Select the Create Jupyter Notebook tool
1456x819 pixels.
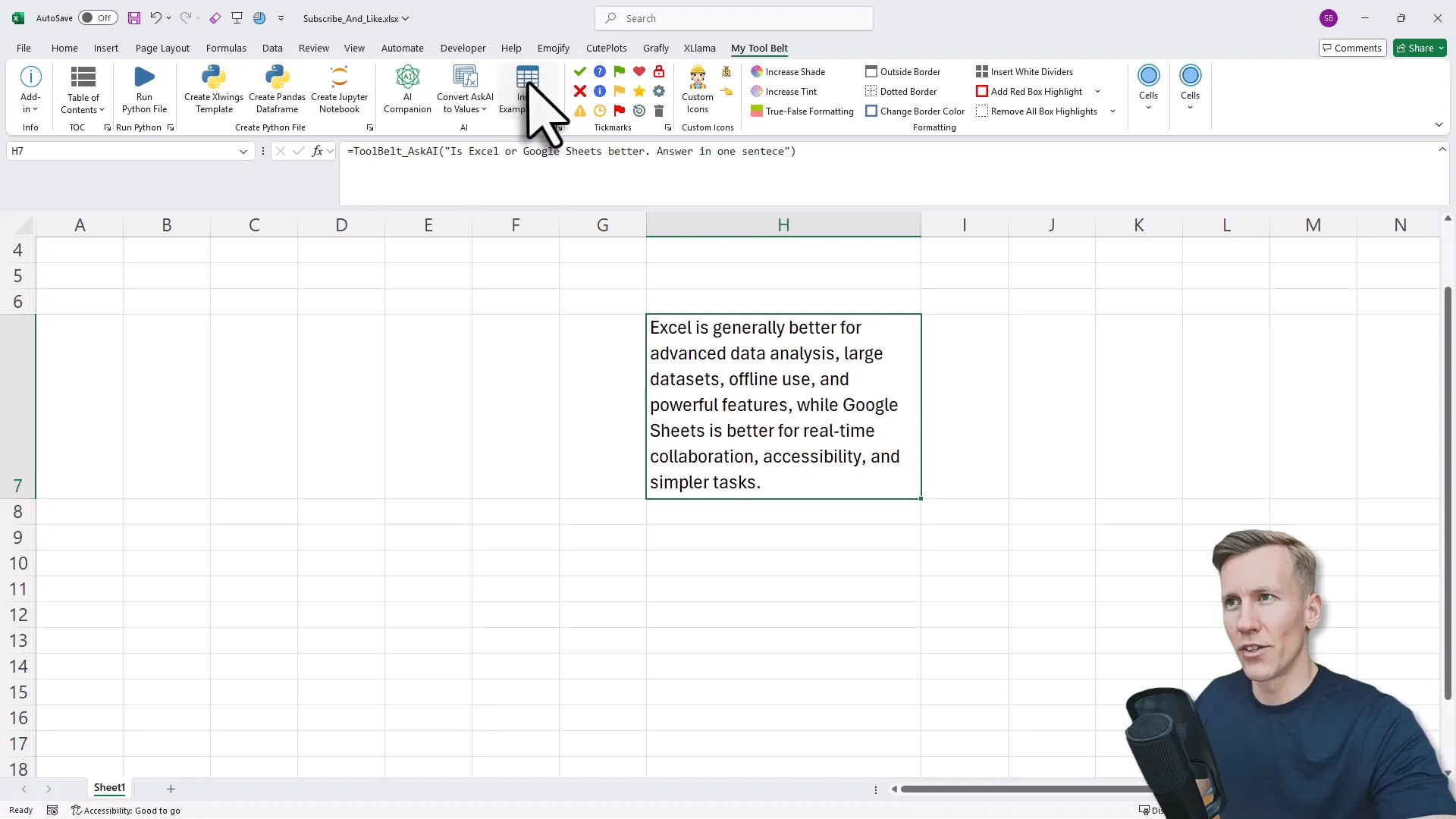(338, 87)
